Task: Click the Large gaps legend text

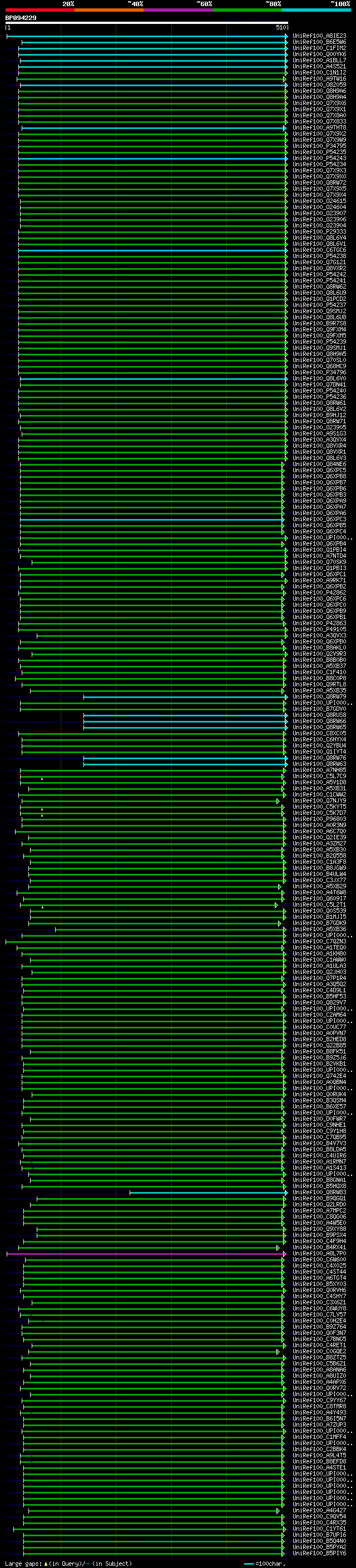Action: point(68,1563)
